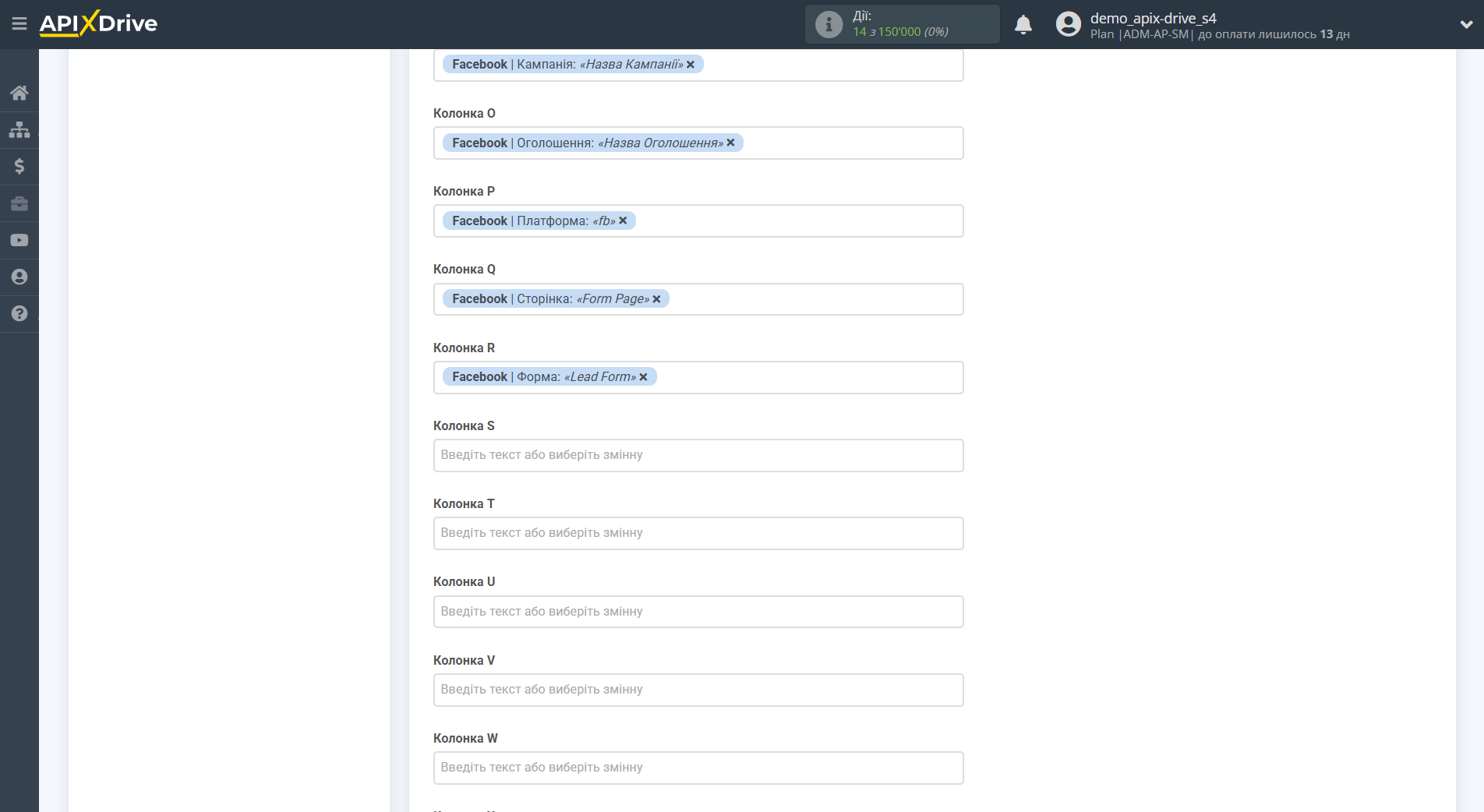Open the YouTube video tutorials icon

tap(19, 240)
